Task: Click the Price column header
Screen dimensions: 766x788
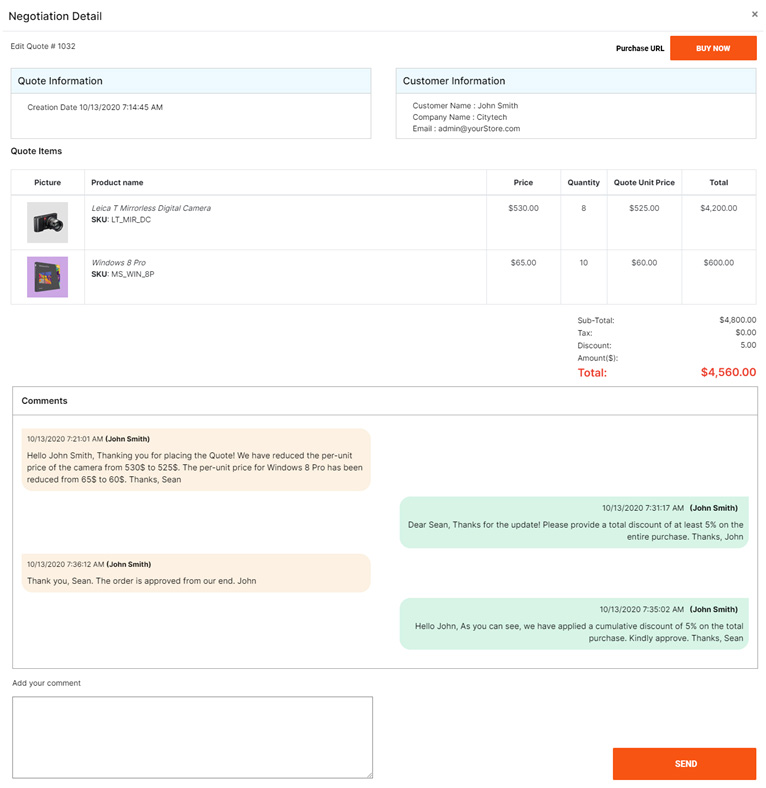Action: 523,182
